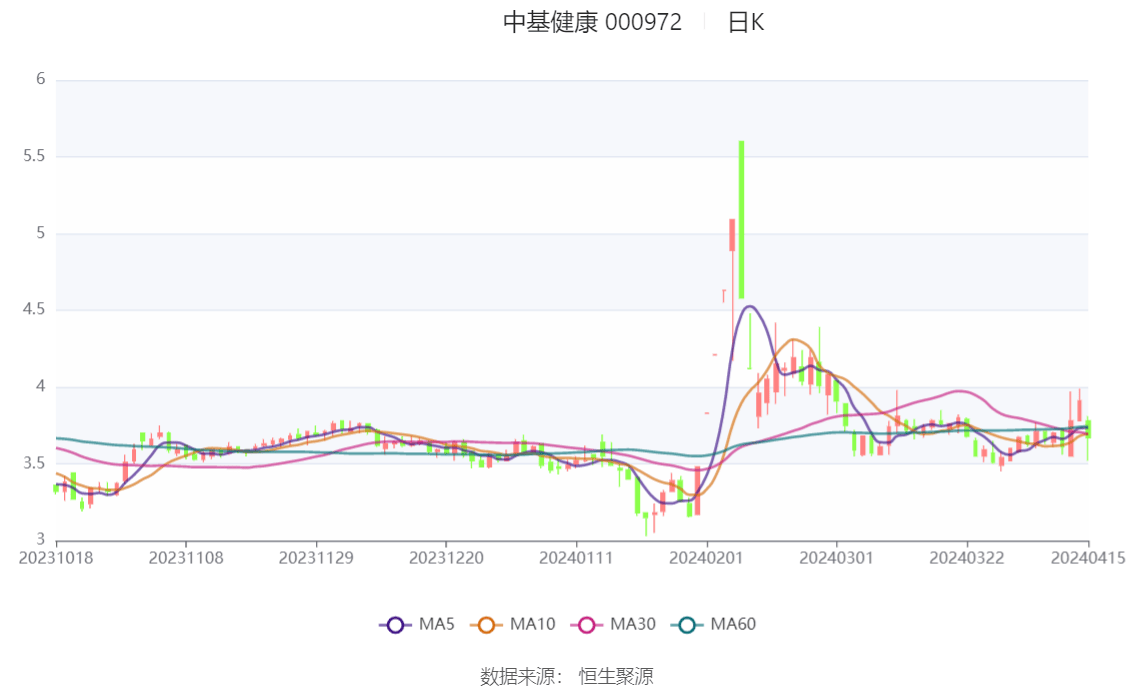Screen dimensions: 1134x689
Task: Click the 20240111 date label
Action: click(x=576, y=557)
